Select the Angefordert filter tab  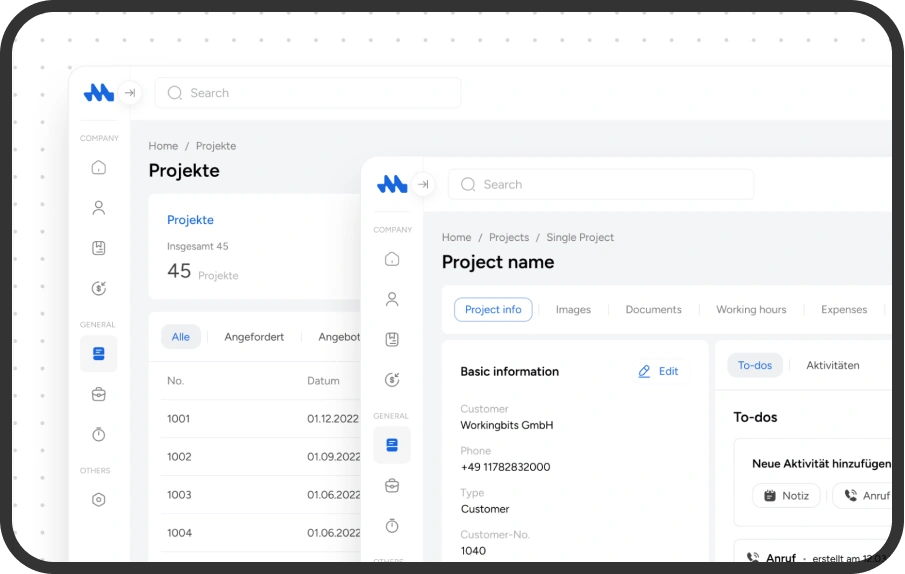pyautogui.click(x=254, y=337)
